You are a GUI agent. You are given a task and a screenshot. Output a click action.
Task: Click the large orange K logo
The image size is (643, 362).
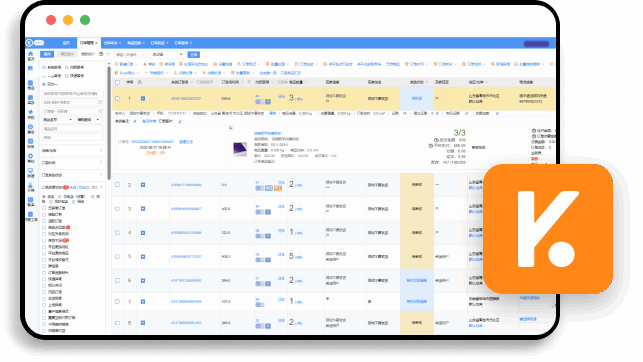548,229
